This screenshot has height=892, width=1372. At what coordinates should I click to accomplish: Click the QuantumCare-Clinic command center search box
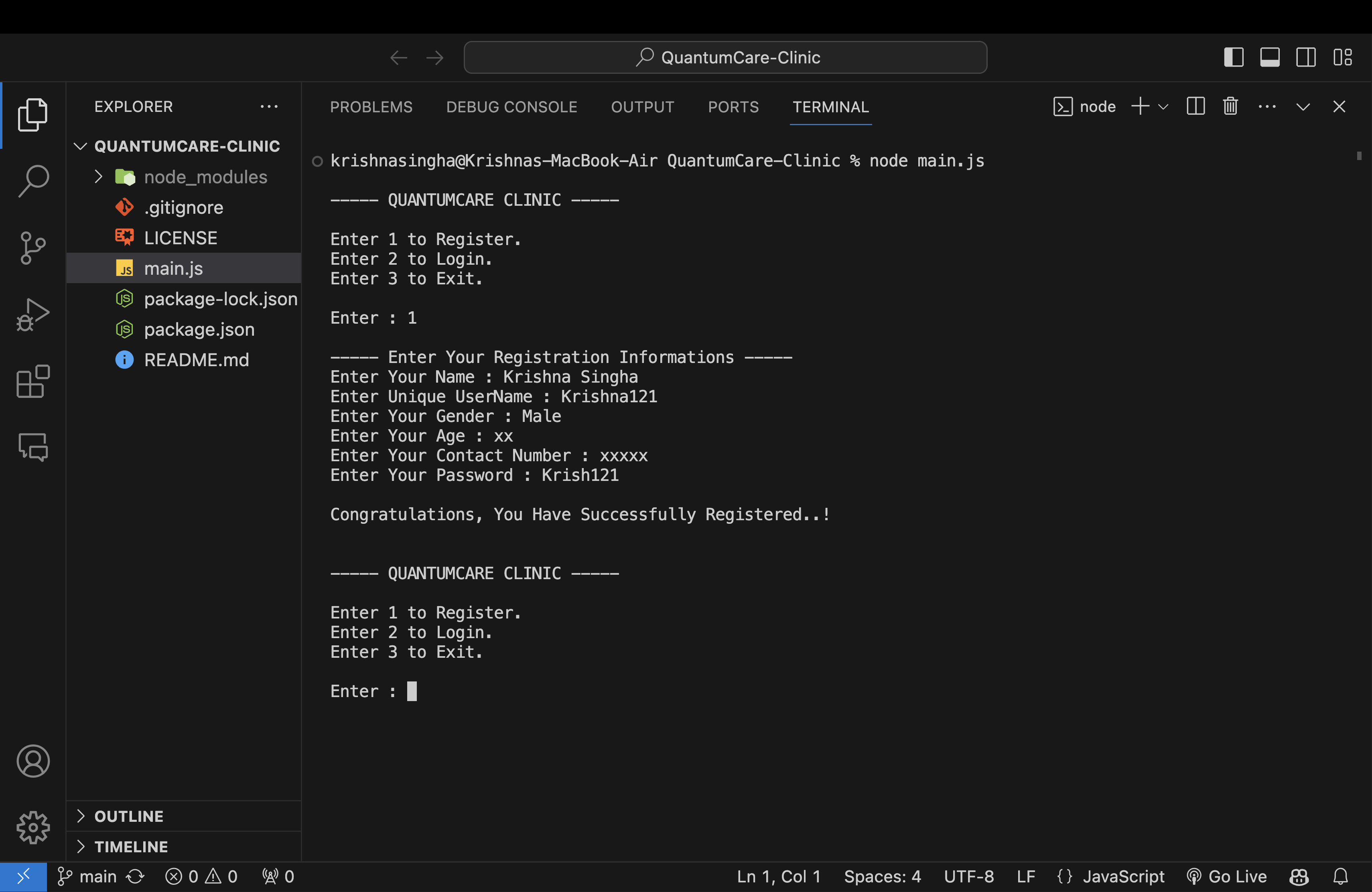point(725,57)
